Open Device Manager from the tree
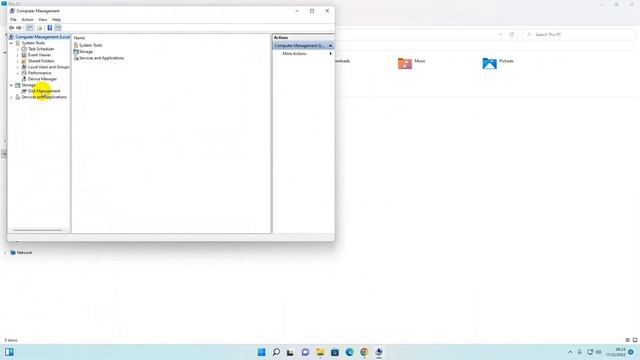The image size is (640, 360). pyautogui.click(x=42, y=79)
